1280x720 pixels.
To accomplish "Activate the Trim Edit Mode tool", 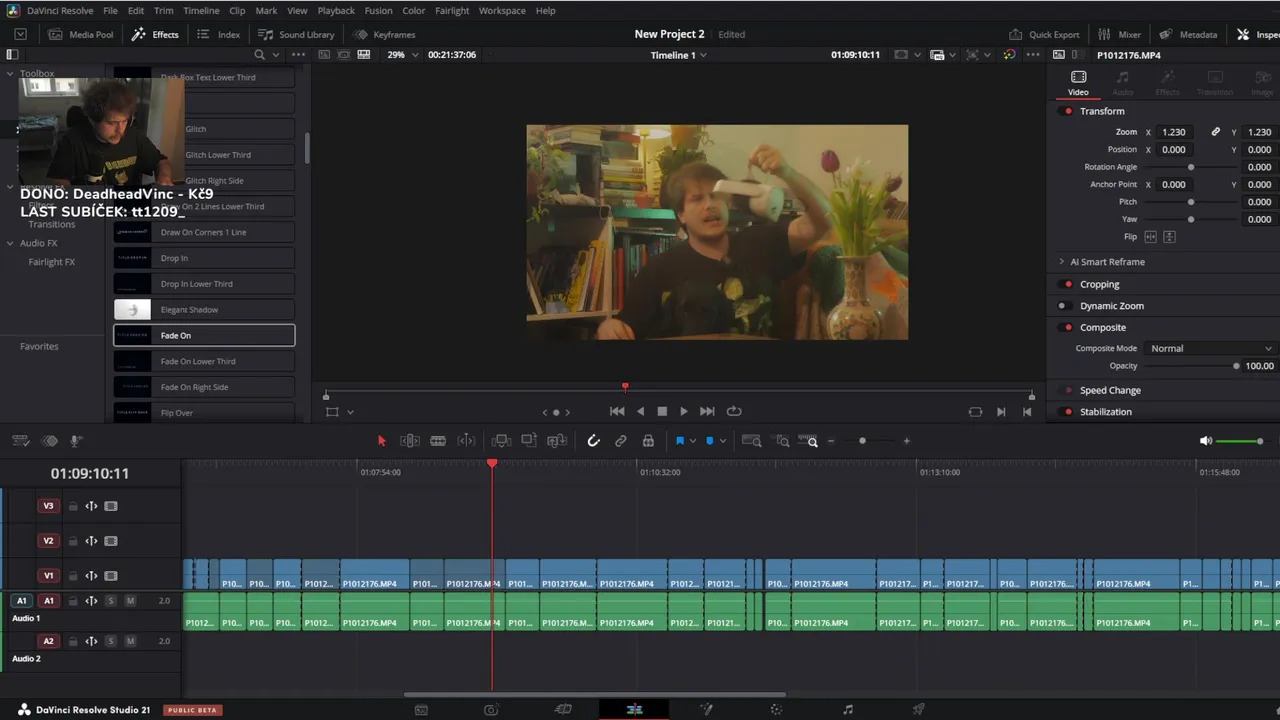I will pos(410,441).
